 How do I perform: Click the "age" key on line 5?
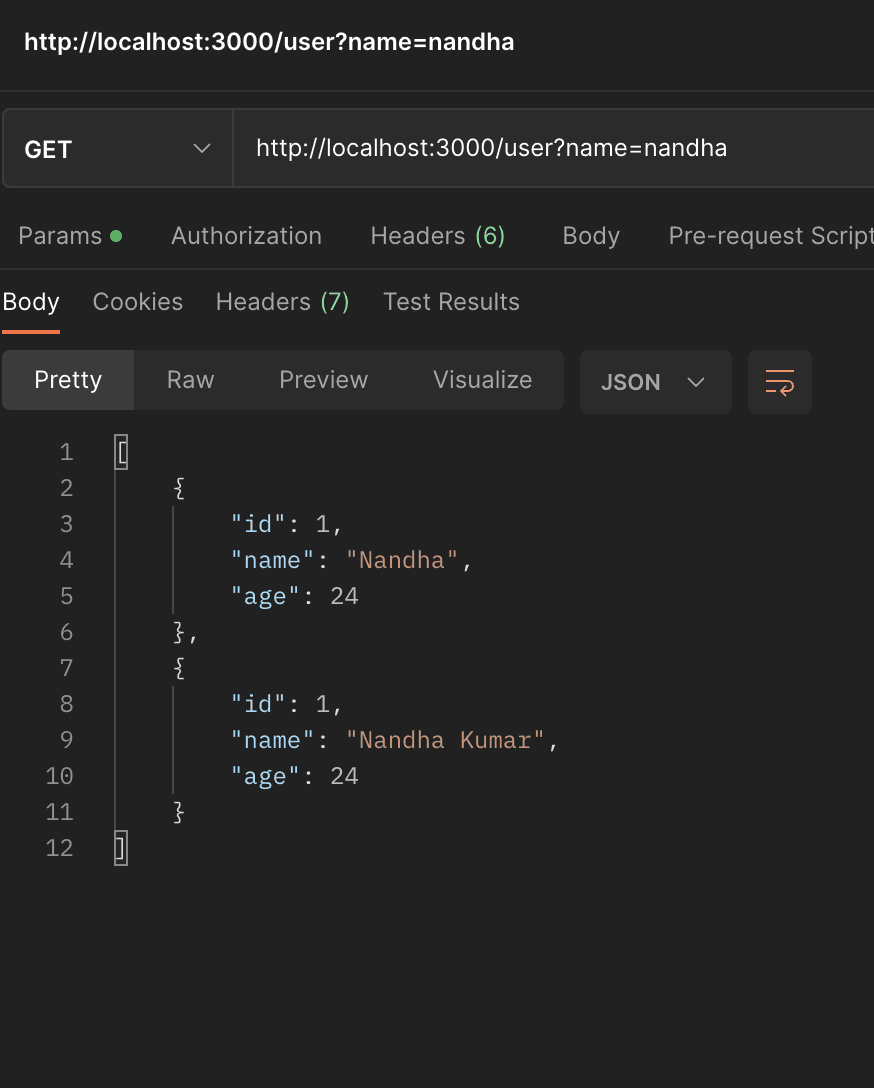pos(266,596)
